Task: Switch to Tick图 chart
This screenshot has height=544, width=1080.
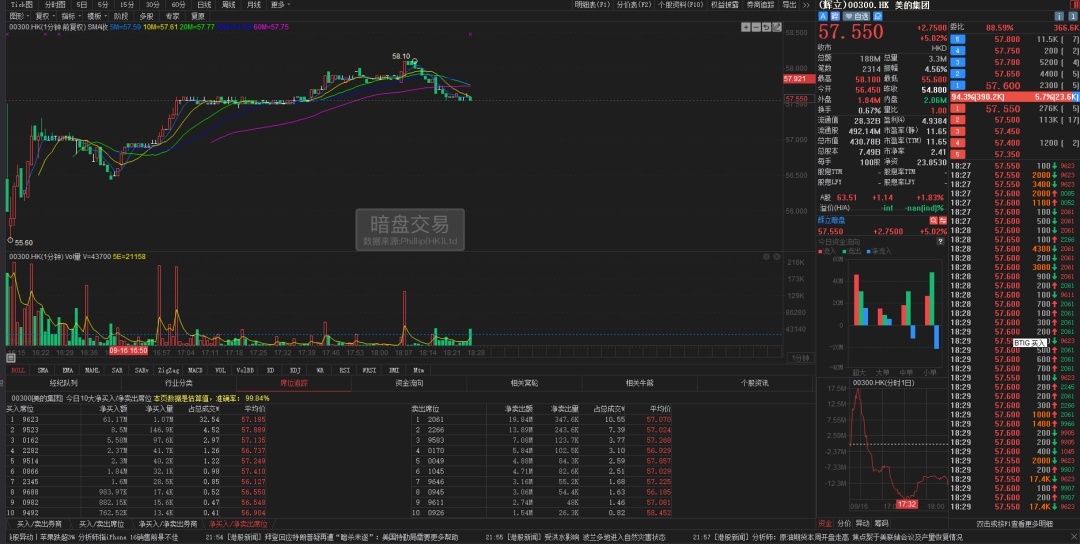Action: tap(21, 5)
